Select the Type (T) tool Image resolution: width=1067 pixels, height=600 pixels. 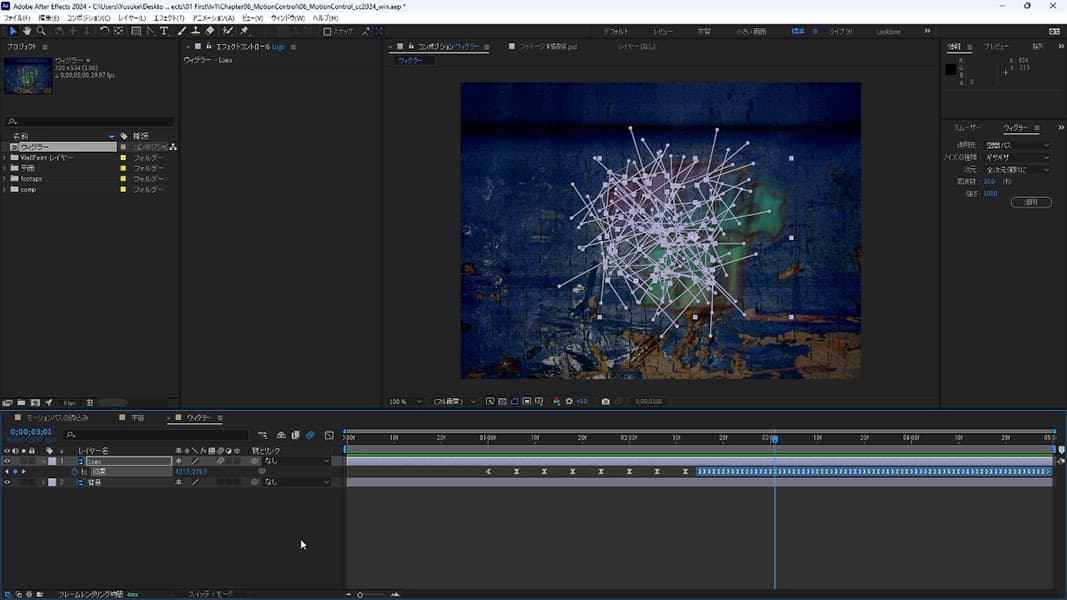164,31
